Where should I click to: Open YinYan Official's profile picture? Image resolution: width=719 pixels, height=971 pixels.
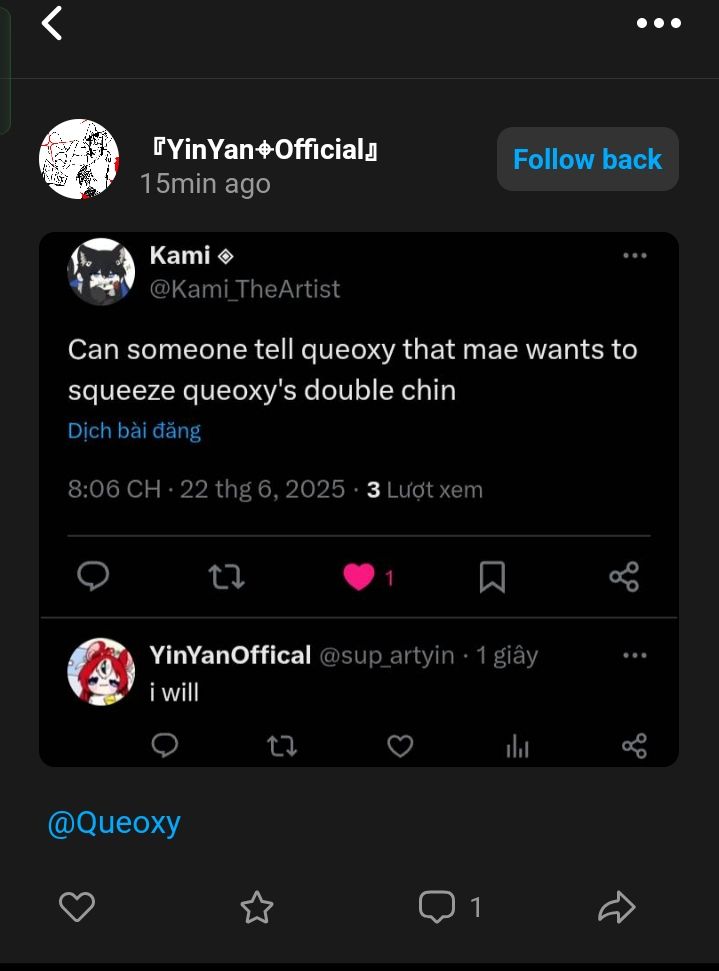pyautogui.click(x=79, y=158)
